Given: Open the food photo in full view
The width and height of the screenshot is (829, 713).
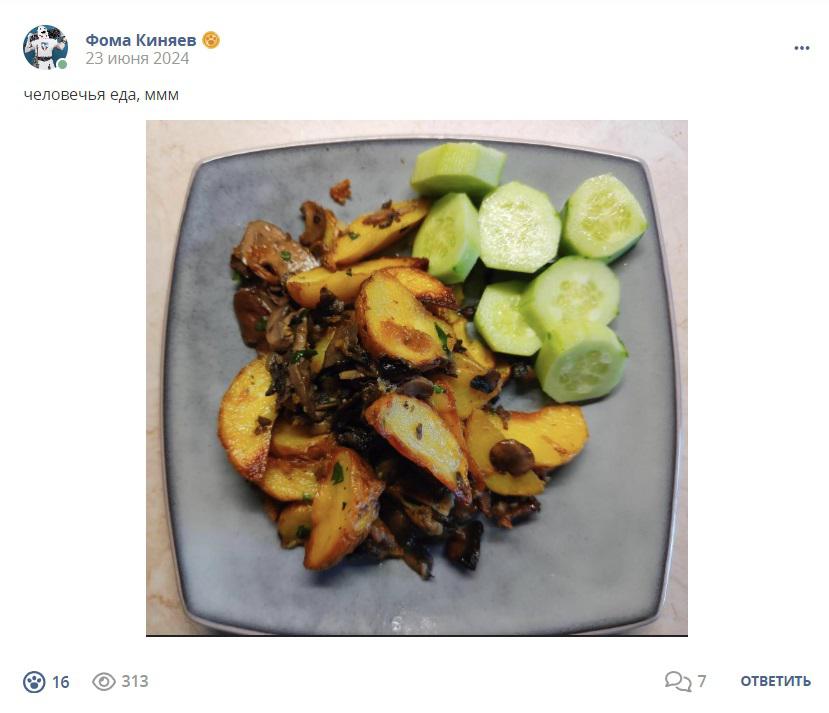Looking at the screenshot, I should coord(417,378).
